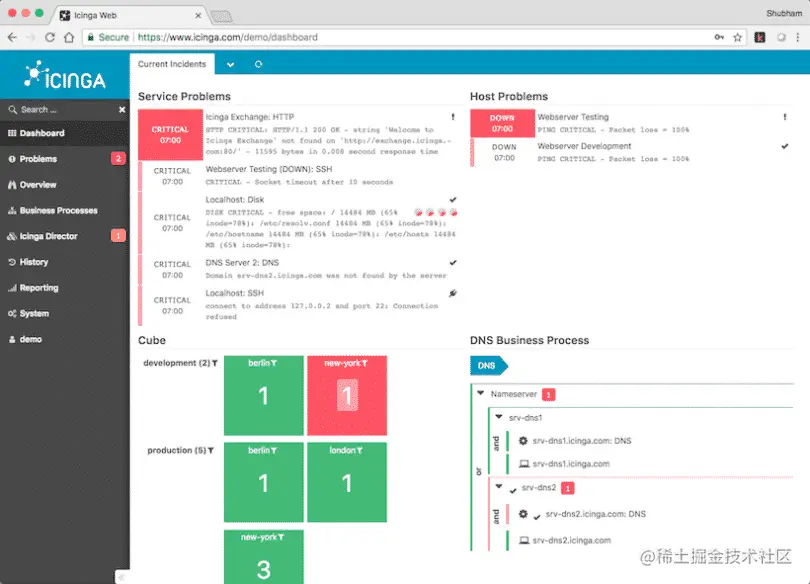Viewport: 810px width, 584px height.
Task: Collapse the srv-dns2 tree node
Action: pos(499,486)
